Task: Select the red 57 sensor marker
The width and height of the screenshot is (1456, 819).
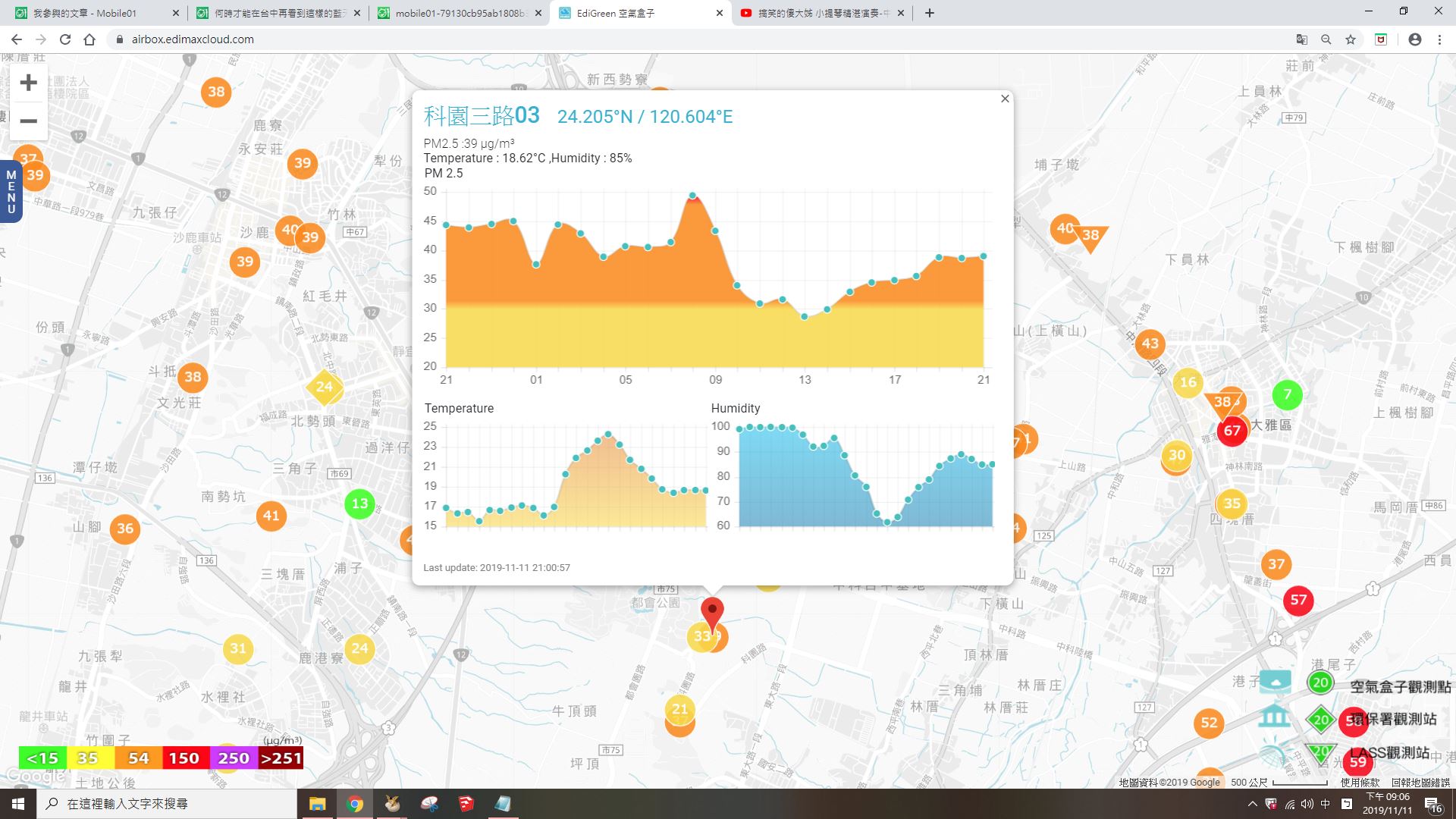Action: (x=1298, y=601)
